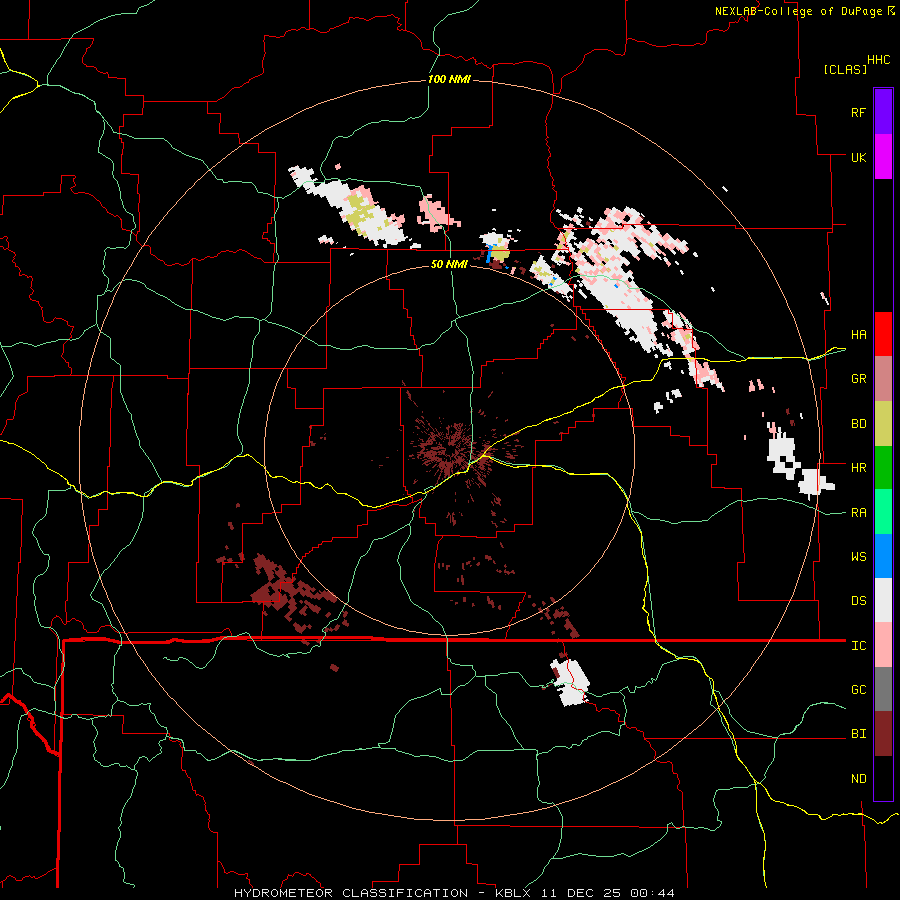Click the GC legend label
Screen dimensions: 900x900
pyautogui.click(x=859, y=690)
